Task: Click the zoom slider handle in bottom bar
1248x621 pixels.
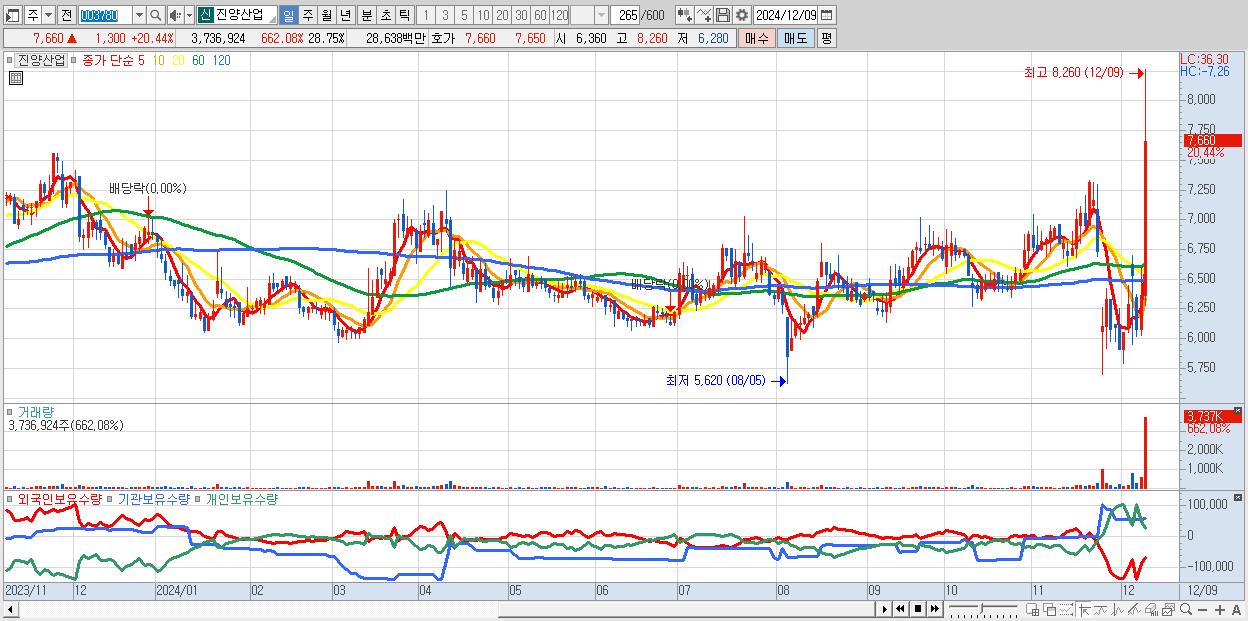Action: (981, 609)
